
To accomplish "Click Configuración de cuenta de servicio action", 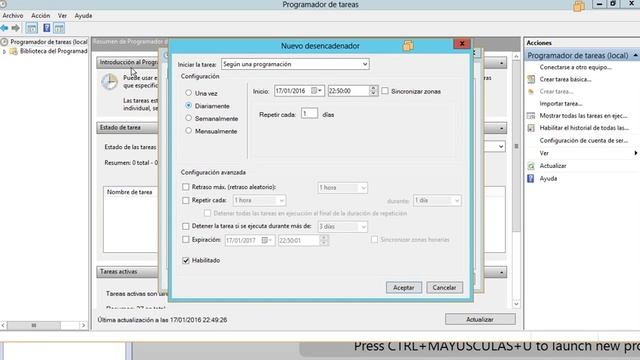I will (584, 140).
